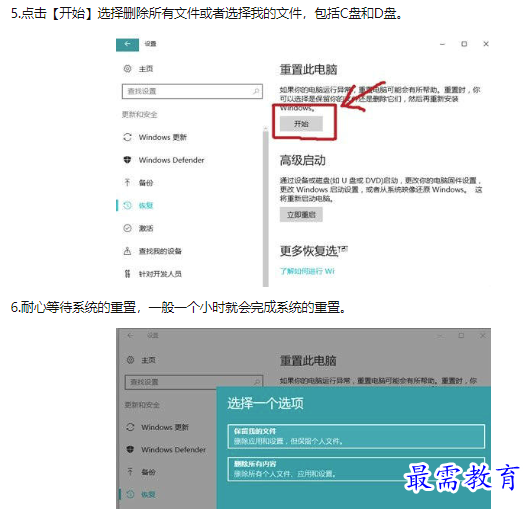Click the 选择一个选项 dialog title
The width and height of the screenshot is (528, 509).
[x=265, y=403]
